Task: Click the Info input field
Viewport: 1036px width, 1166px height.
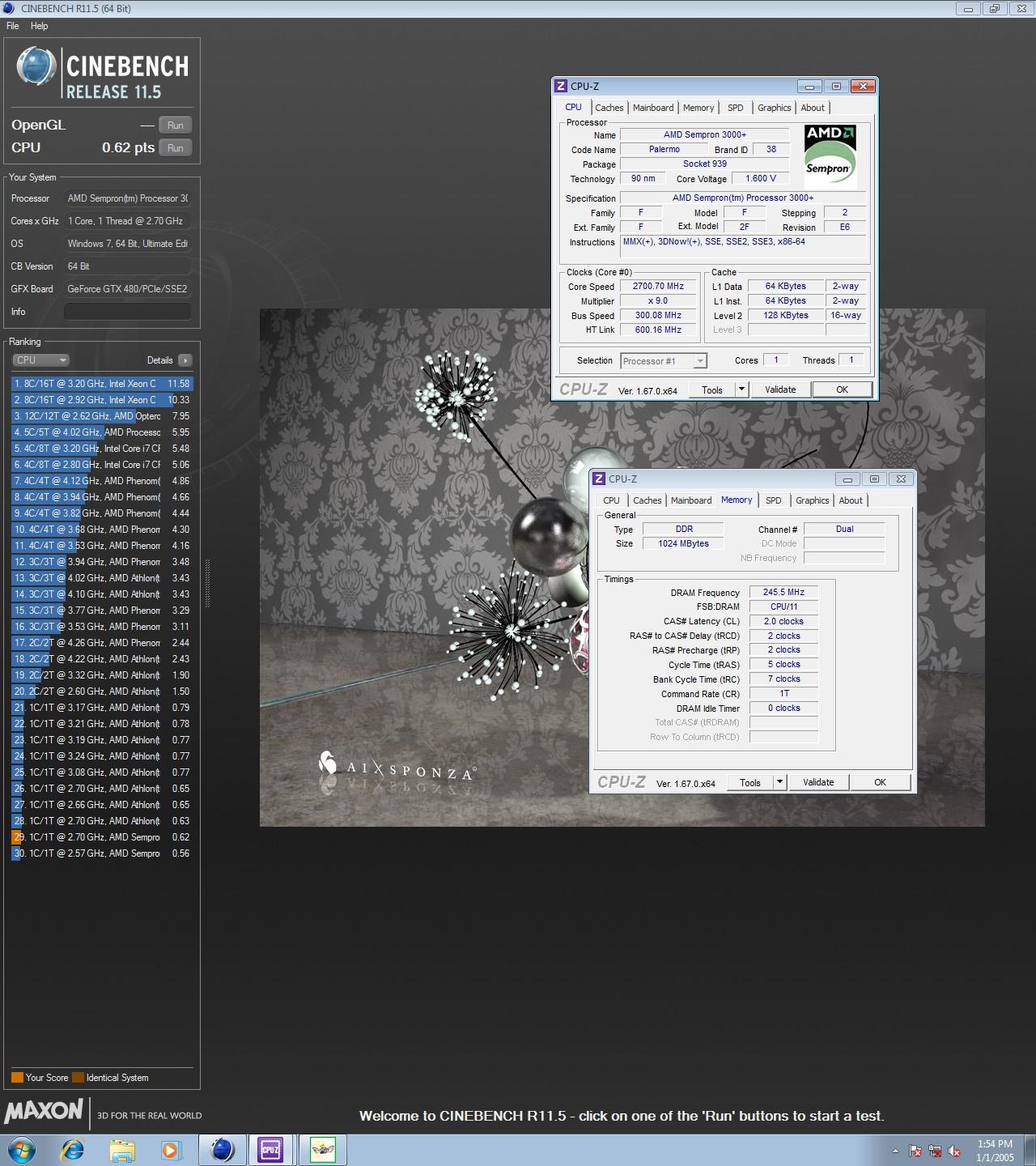Action: (128, 312)
